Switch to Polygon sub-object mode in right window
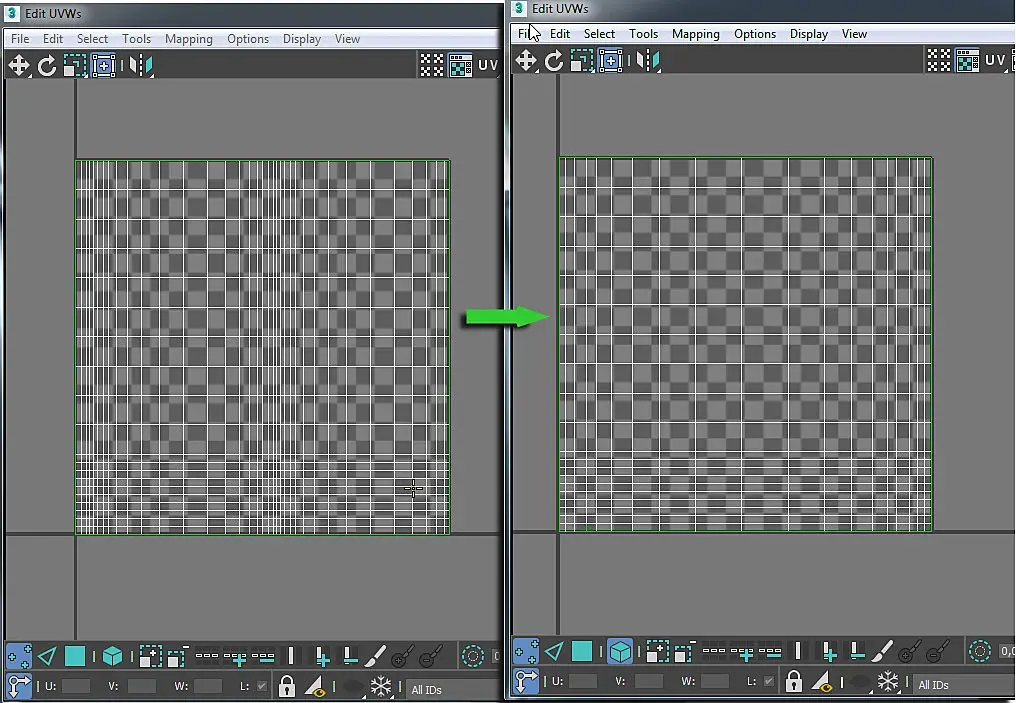 click(582, 651)
